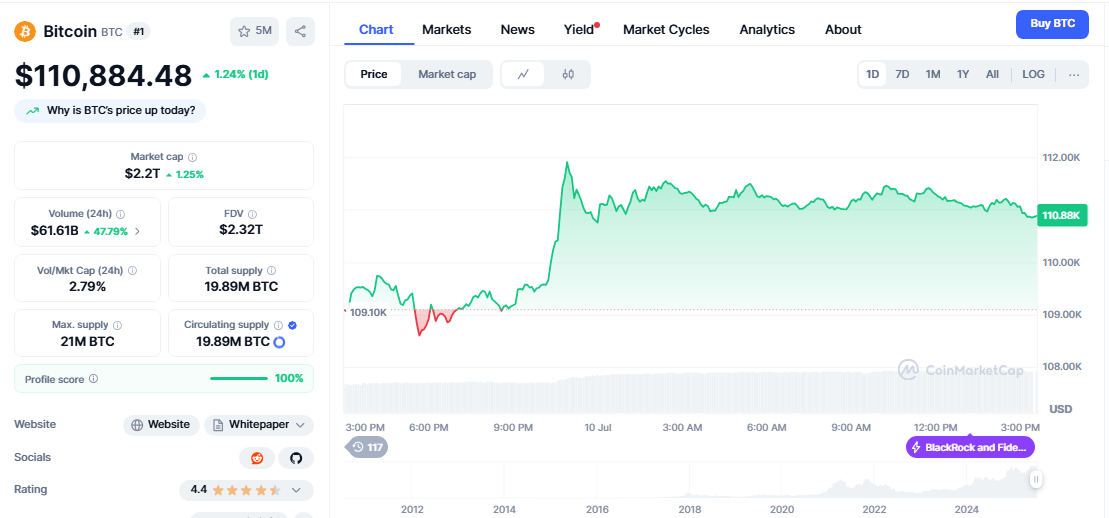Click the Circulating supply info icon
The image size is (1109, 518).
tap(278, 325)
